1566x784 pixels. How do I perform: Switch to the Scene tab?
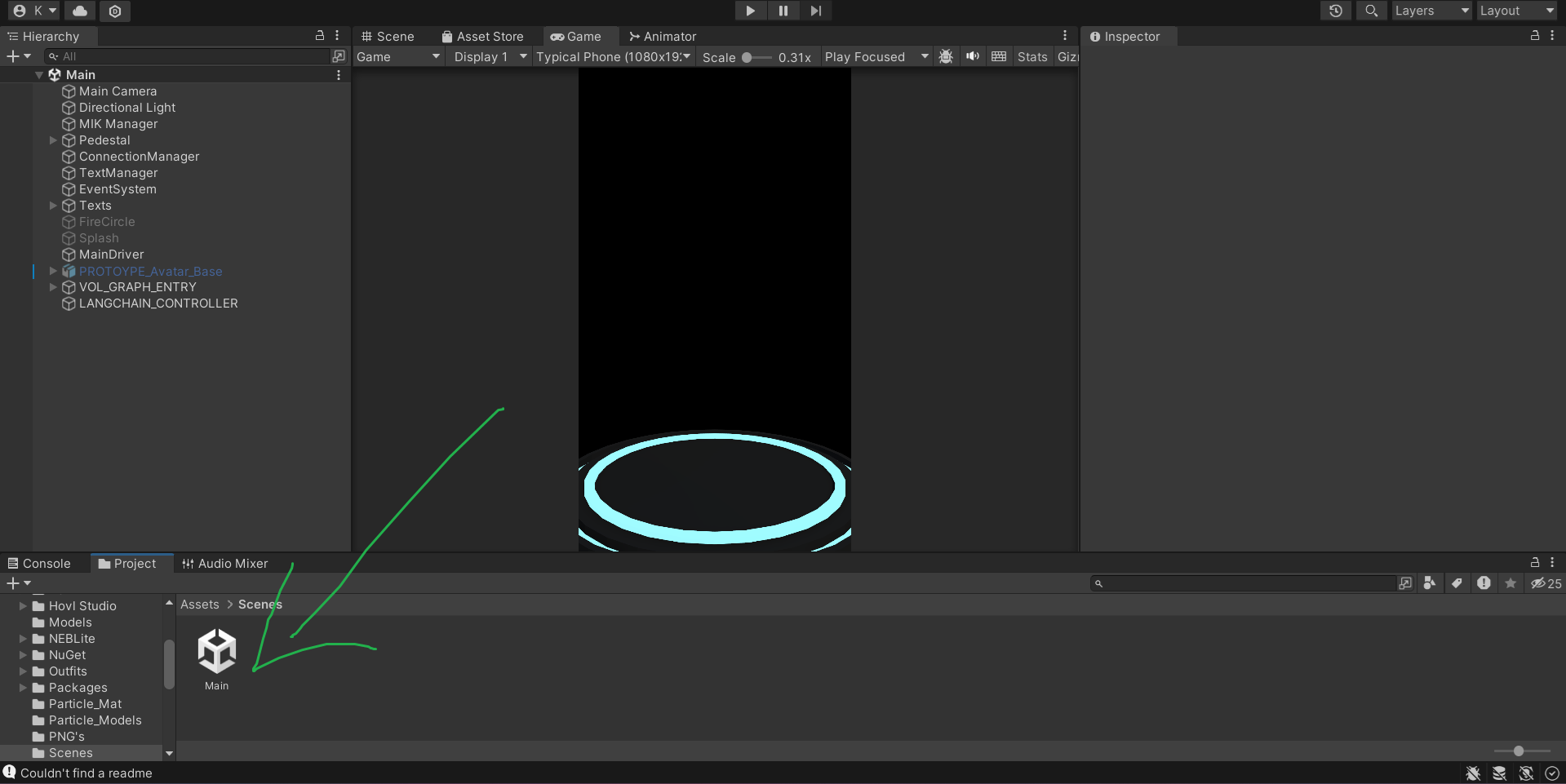(x=388, y=37)
